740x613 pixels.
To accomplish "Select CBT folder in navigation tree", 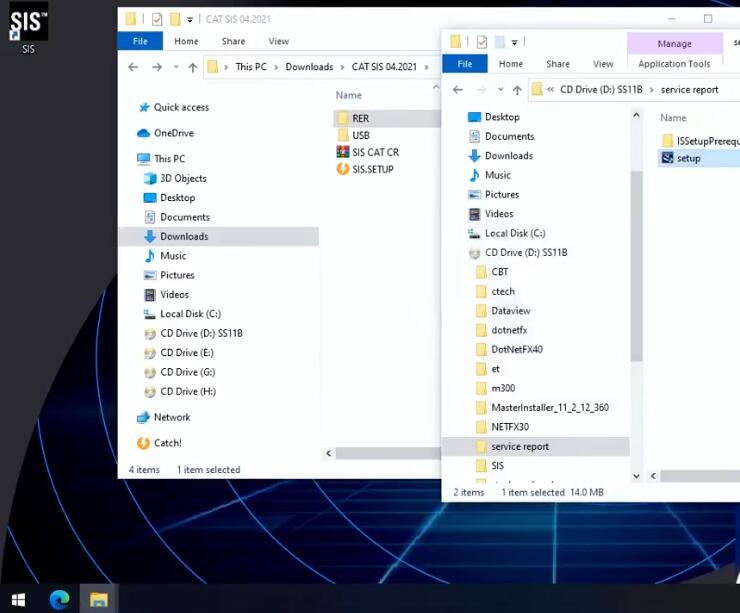I will (492, 272).
